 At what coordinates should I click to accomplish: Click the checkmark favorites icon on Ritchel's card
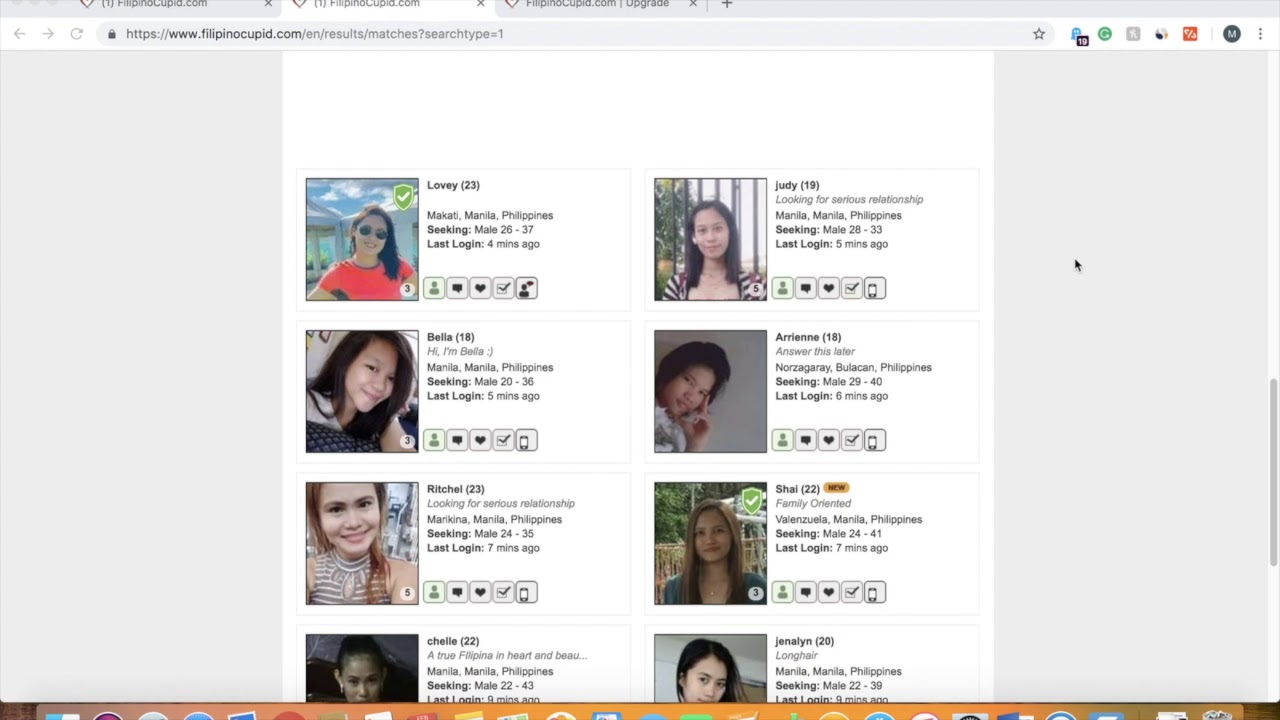[503, 592]
